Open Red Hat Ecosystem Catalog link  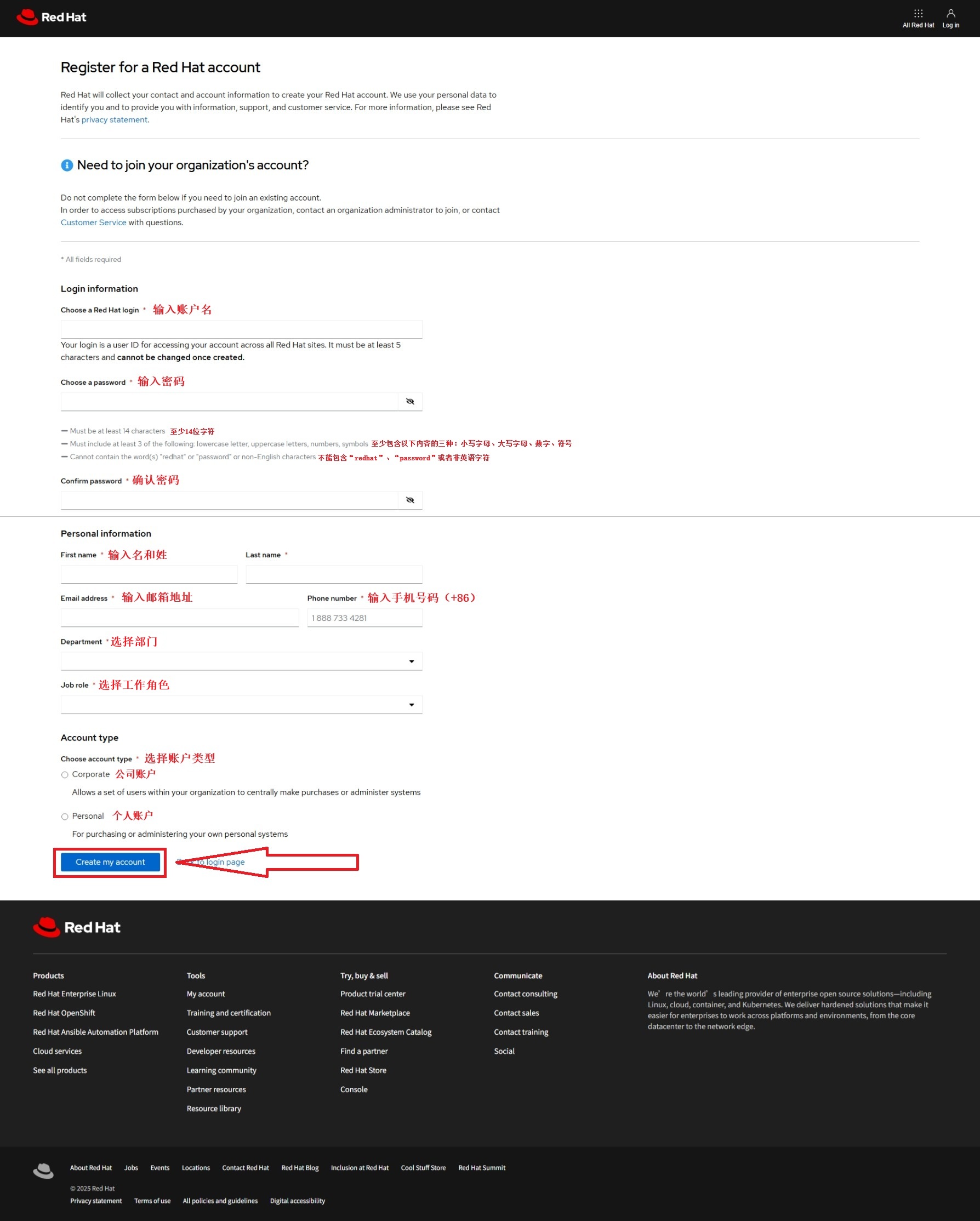[386, 1032]
